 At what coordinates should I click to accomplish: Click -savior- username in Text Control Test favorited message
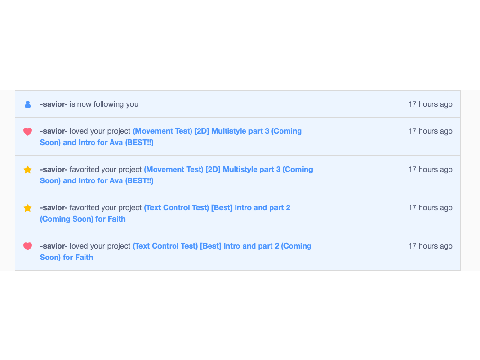pos(53,208)
